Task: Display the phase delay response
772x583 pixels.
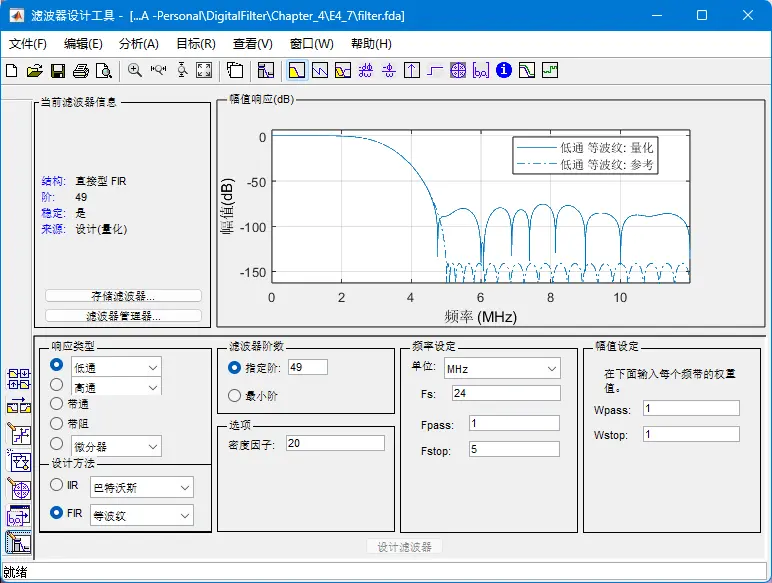Action: tap(389, 70)
